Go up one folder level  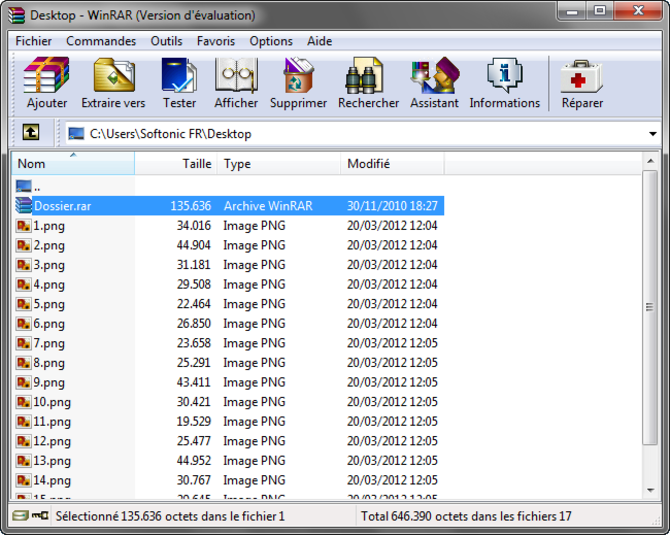click(31, 132)
